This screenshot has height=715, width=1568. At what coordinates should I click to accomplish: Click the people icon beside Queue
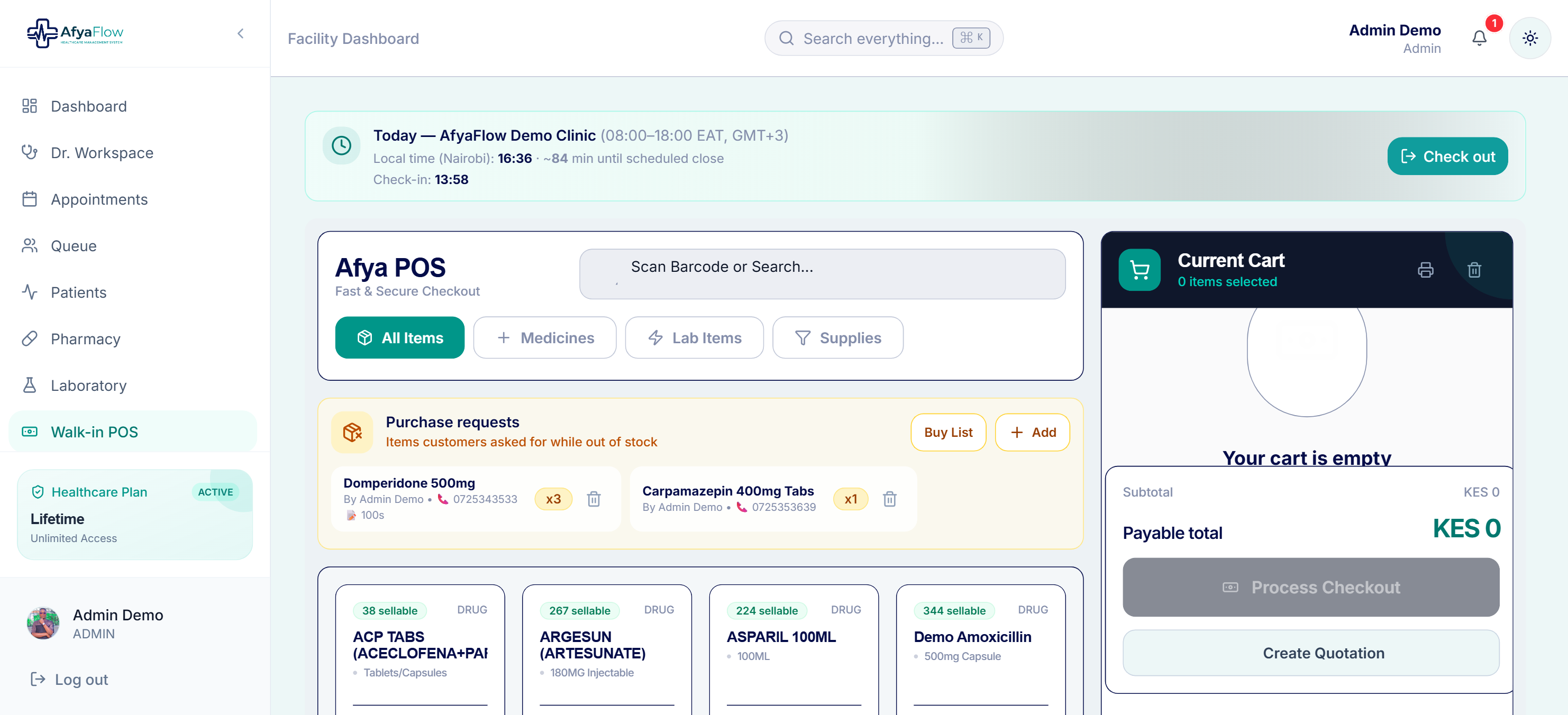tap(29, 245)
